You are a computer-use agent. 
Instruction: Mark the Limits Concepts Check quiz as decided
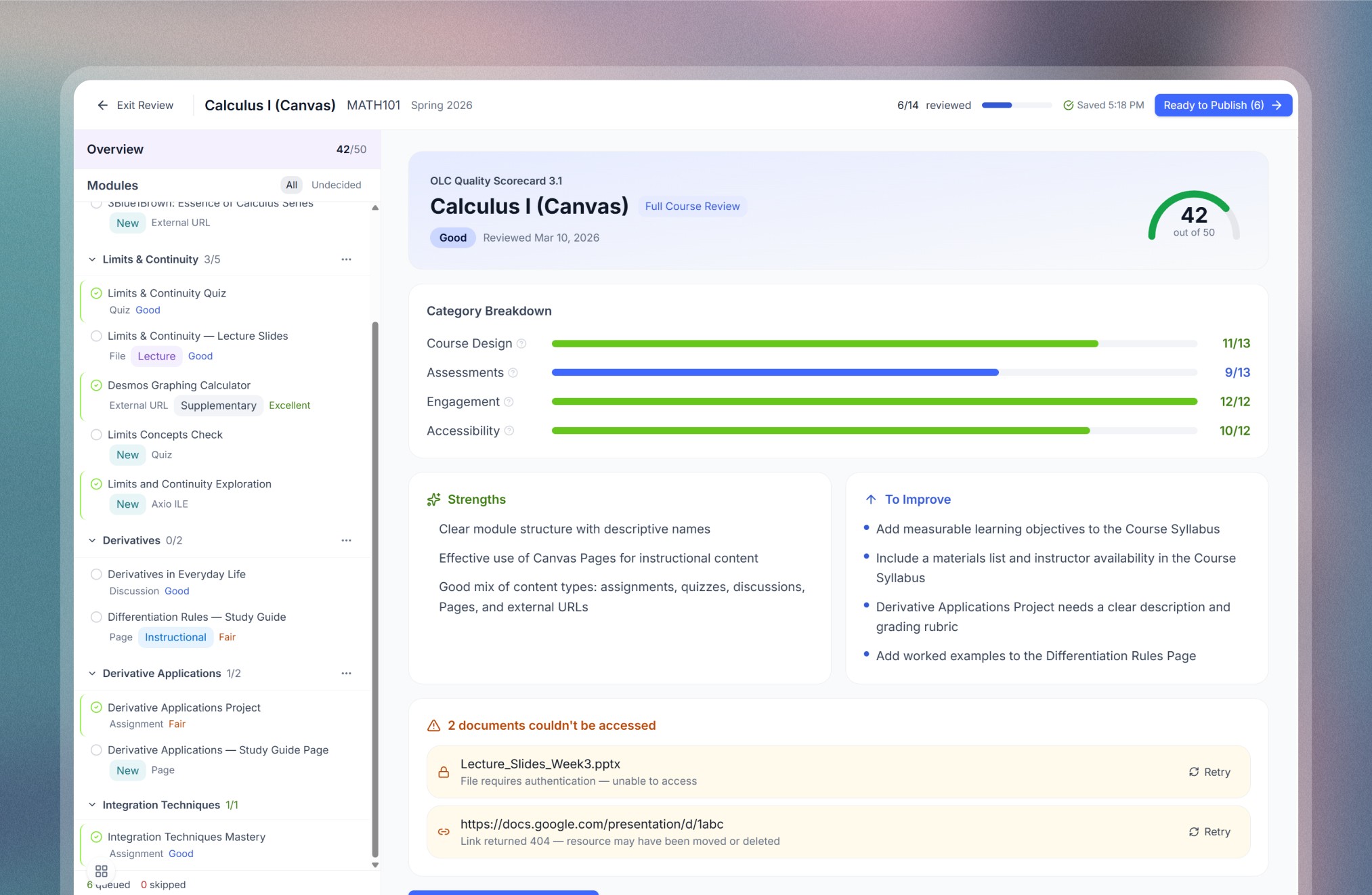coord(96,435)
